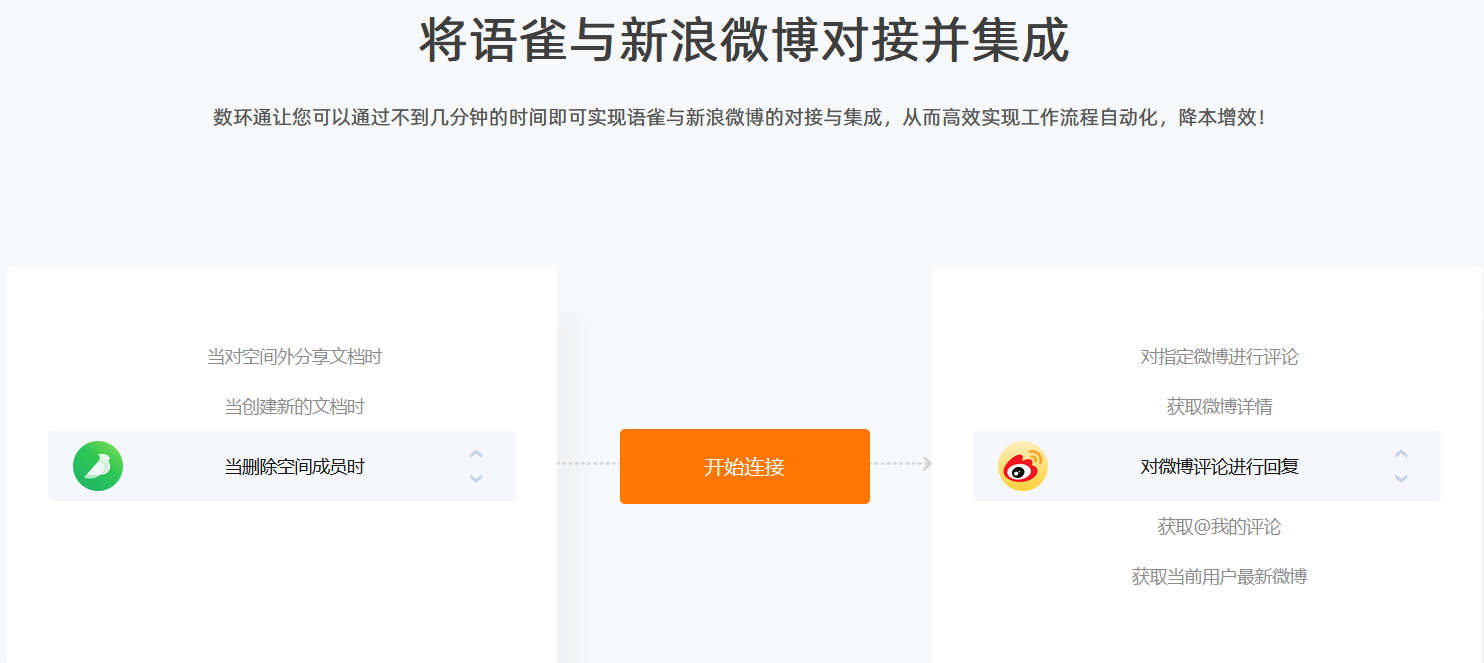Choose 获取当前用户最新微博 action

[x=1220, y=577]
